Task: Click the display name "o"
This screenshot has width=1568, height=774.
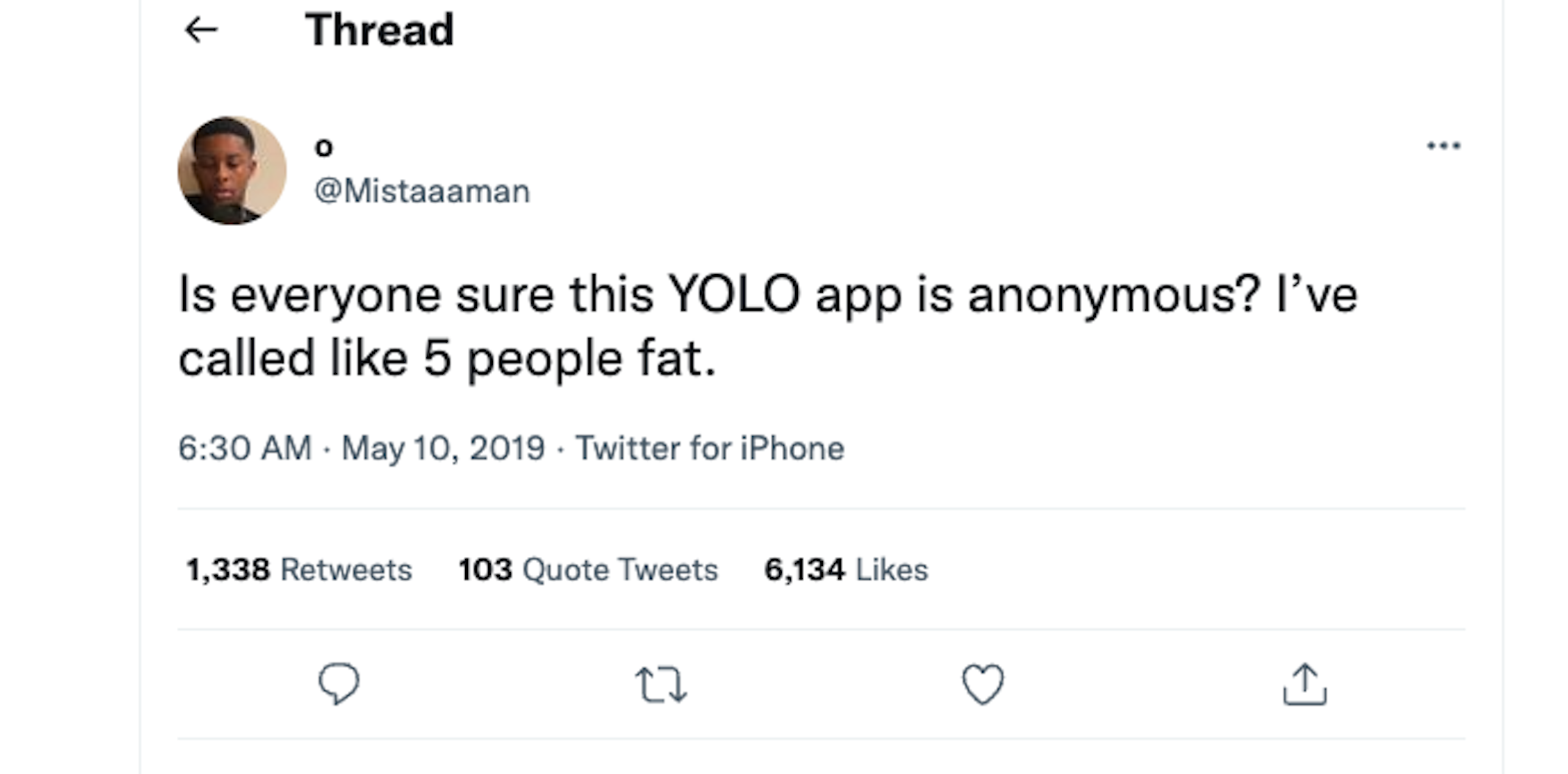Action: tap(324, 147)
